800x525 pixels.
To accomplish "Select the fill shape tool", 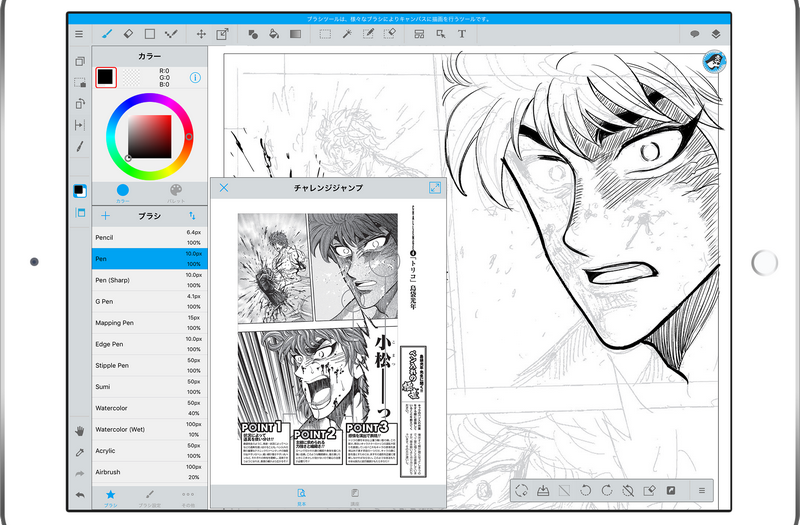I will pos(253,34).
